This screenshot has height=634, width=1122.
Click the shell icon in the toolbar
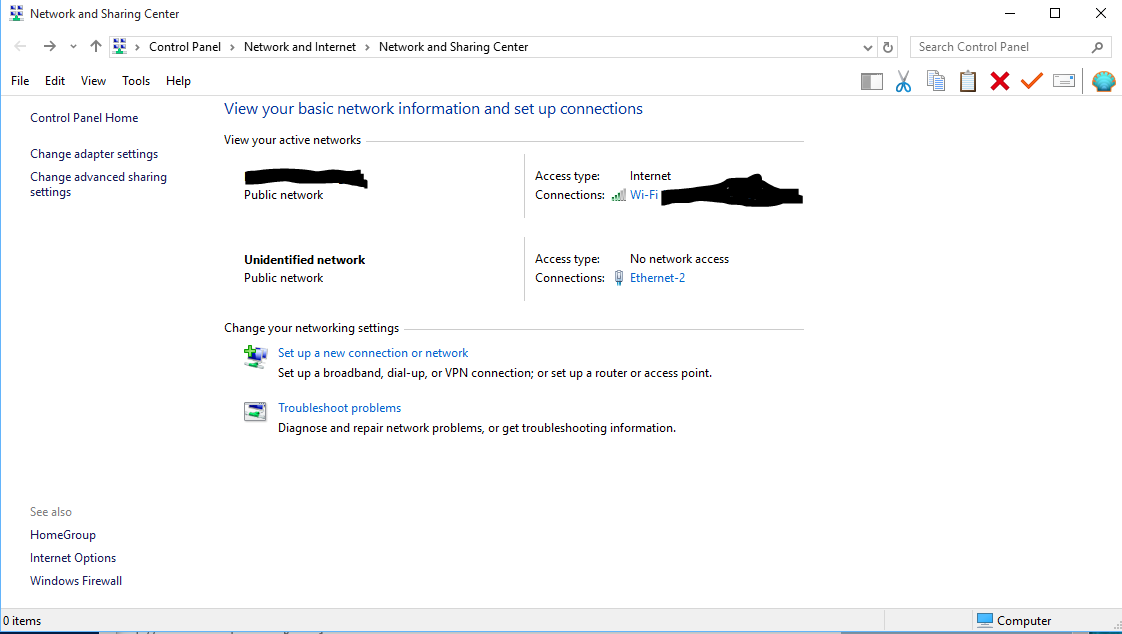pyautogui.click(x=1103, y=81)
